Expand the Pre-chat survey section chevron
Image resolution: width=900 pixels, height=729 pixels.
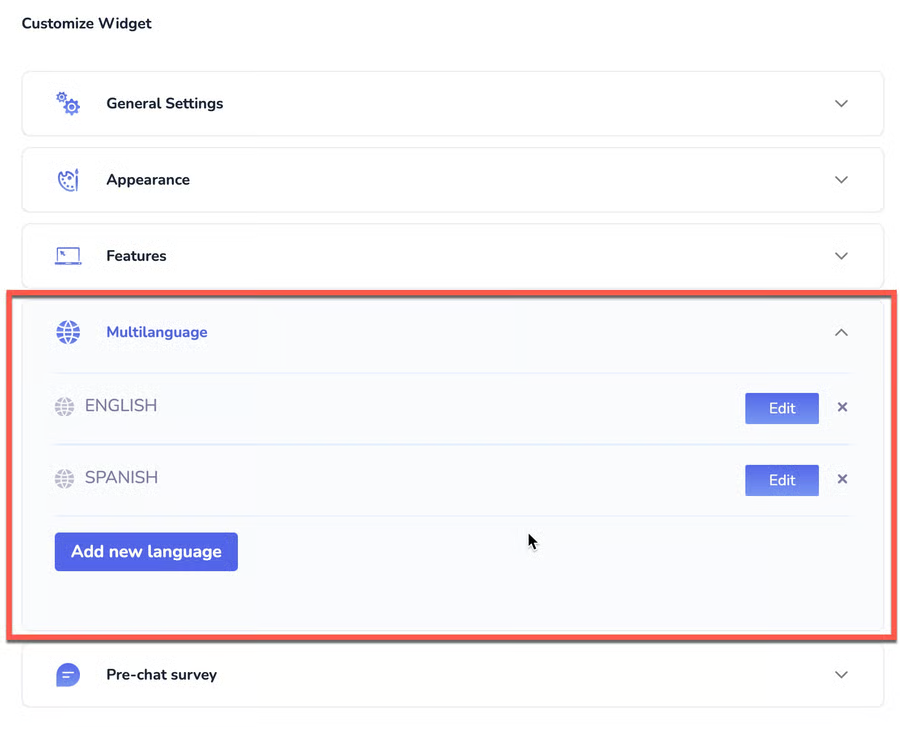tap(841, 675)
